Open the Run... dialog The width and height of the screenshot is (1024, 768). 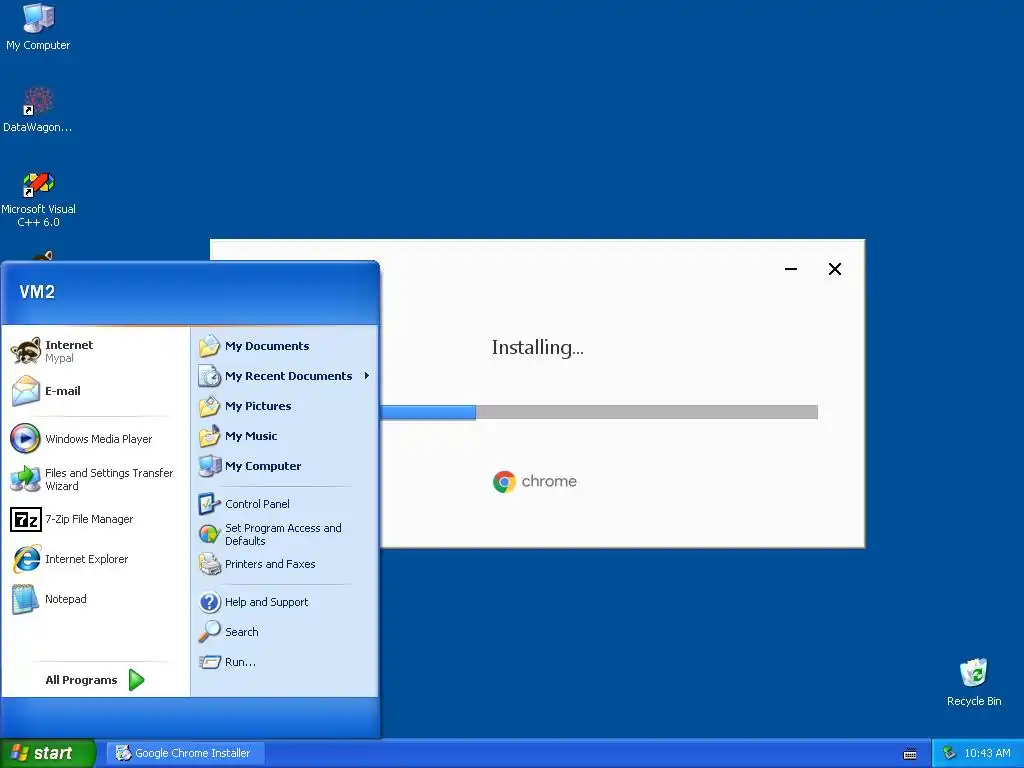(285, 662)
